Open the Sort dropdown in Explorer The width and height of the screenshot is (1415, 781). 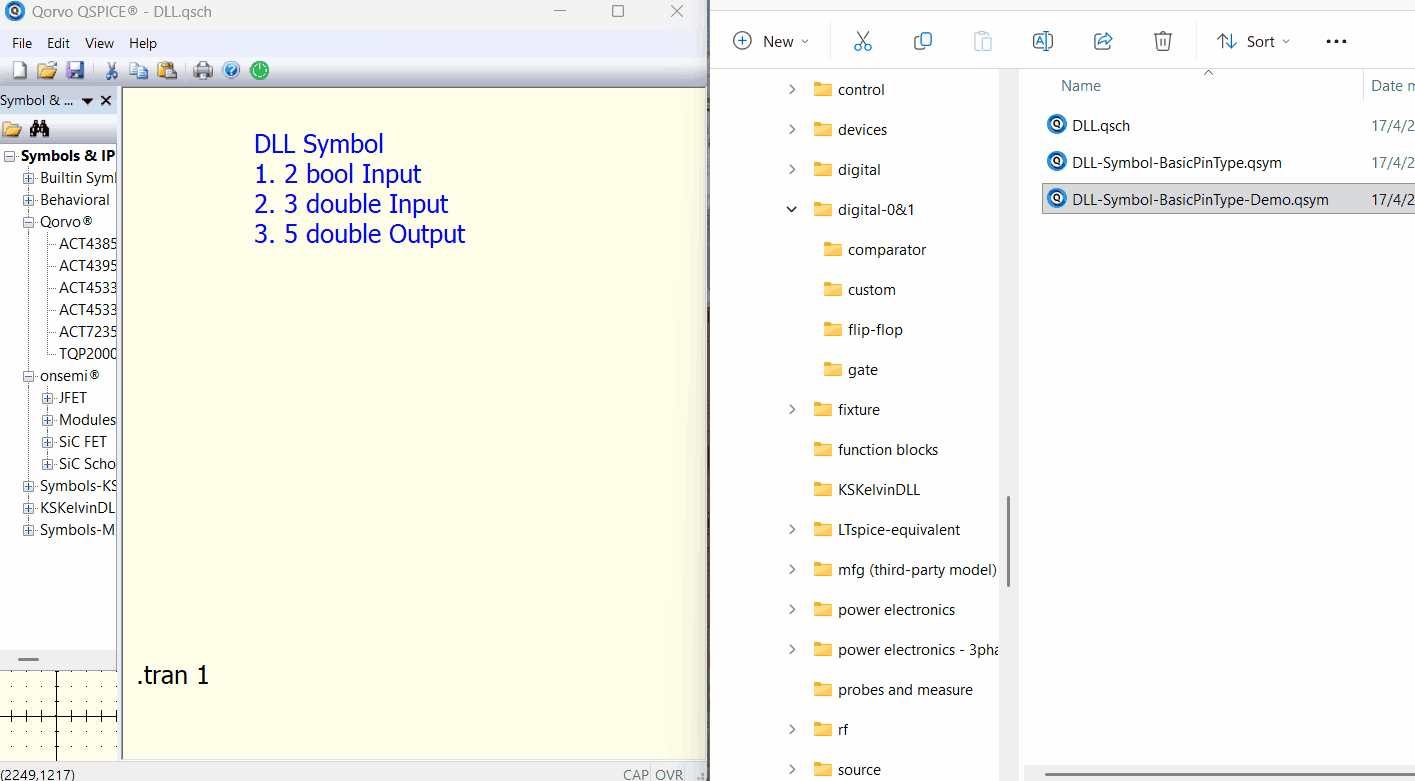(x=1253, y=41)
